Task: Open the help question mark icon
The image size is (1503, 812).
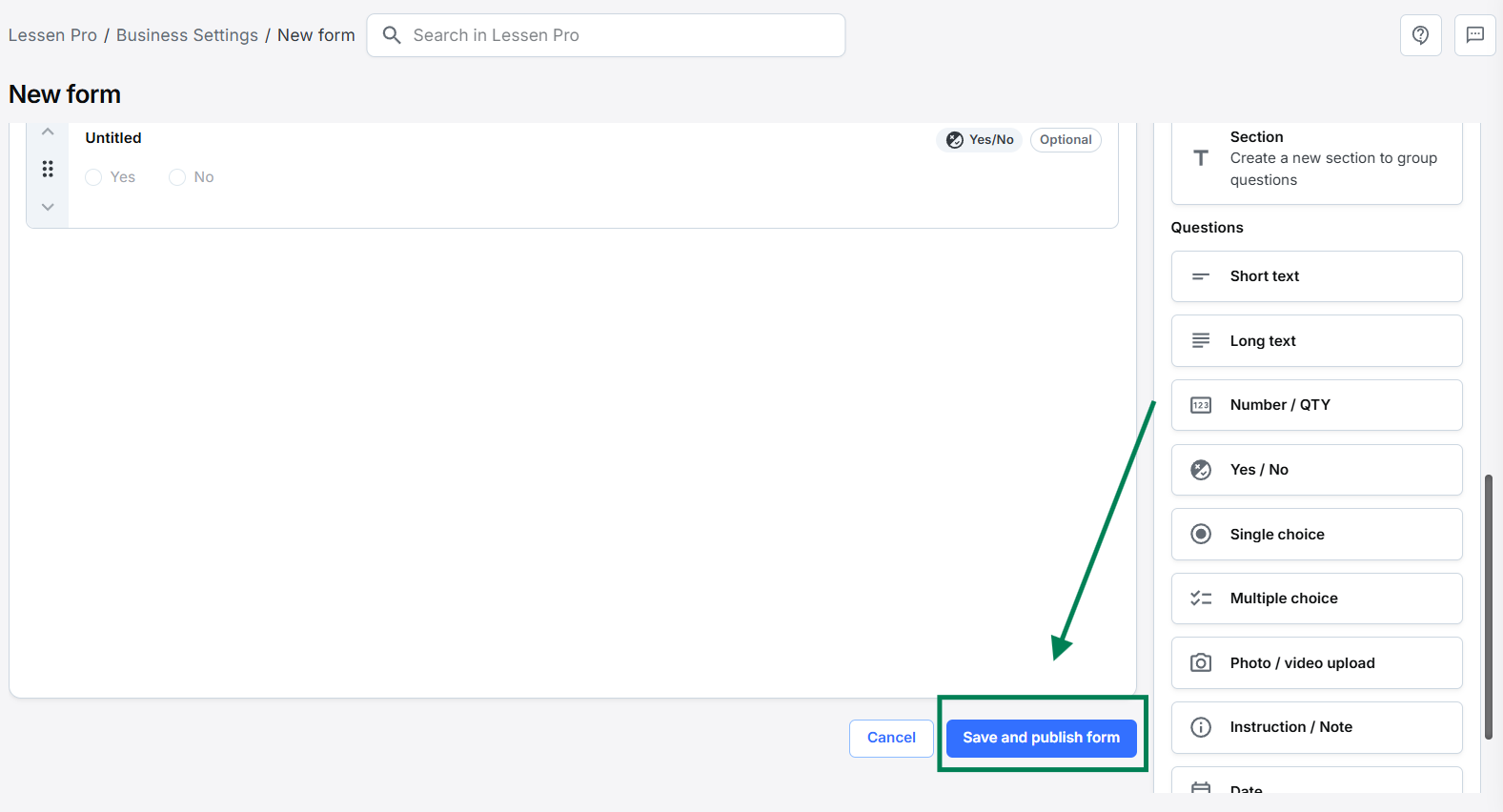Action: pos(1420,35)
